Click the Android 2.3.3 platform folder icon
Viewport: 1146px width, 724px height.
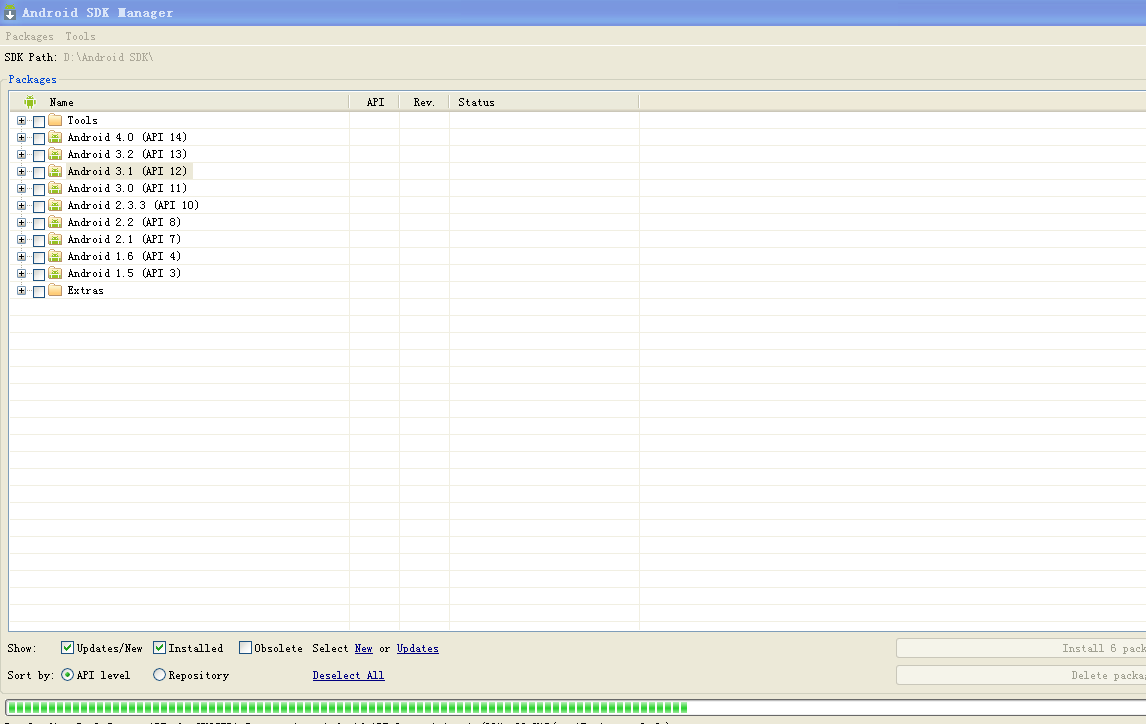55,205
